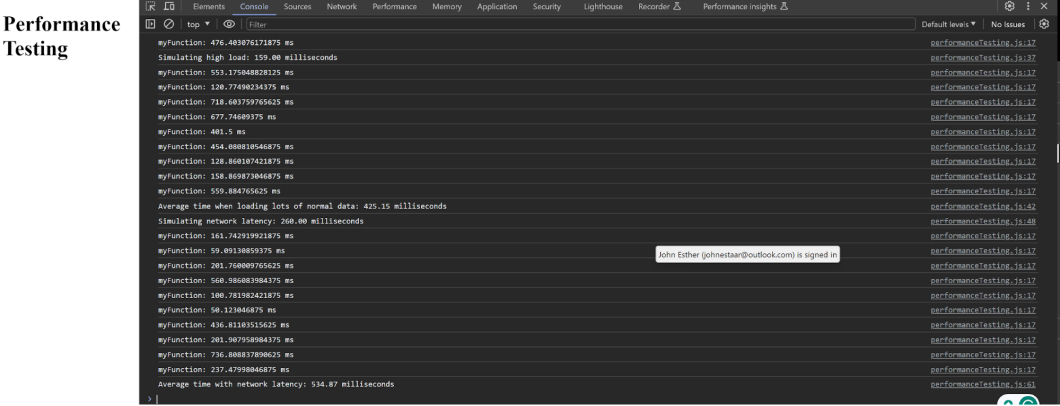Open the Sources tab

pyautogui.click(x=297, y=7)
